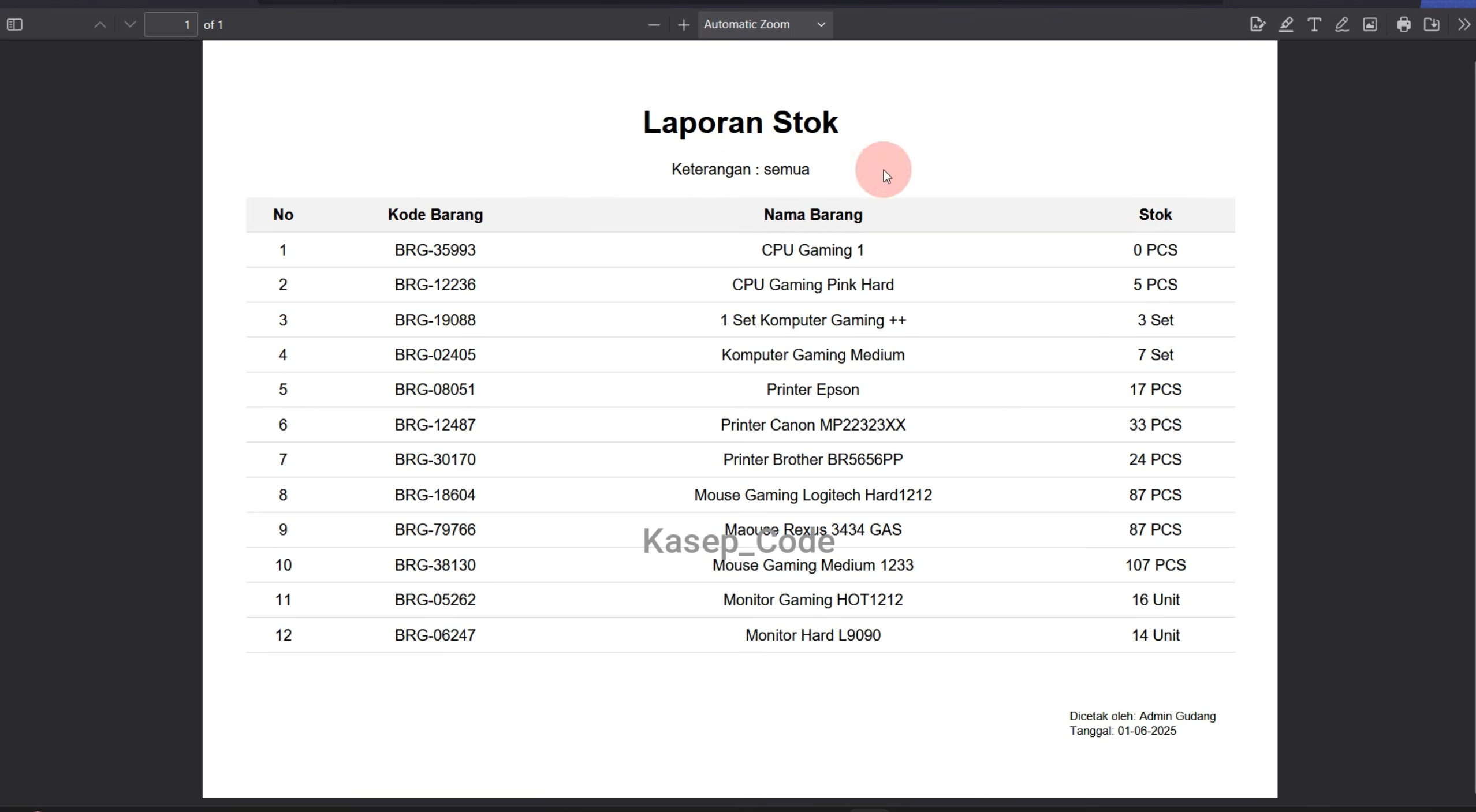Click the 'Laporan Stok' title
1476x812 pixels.
click(x=740, y=122)
